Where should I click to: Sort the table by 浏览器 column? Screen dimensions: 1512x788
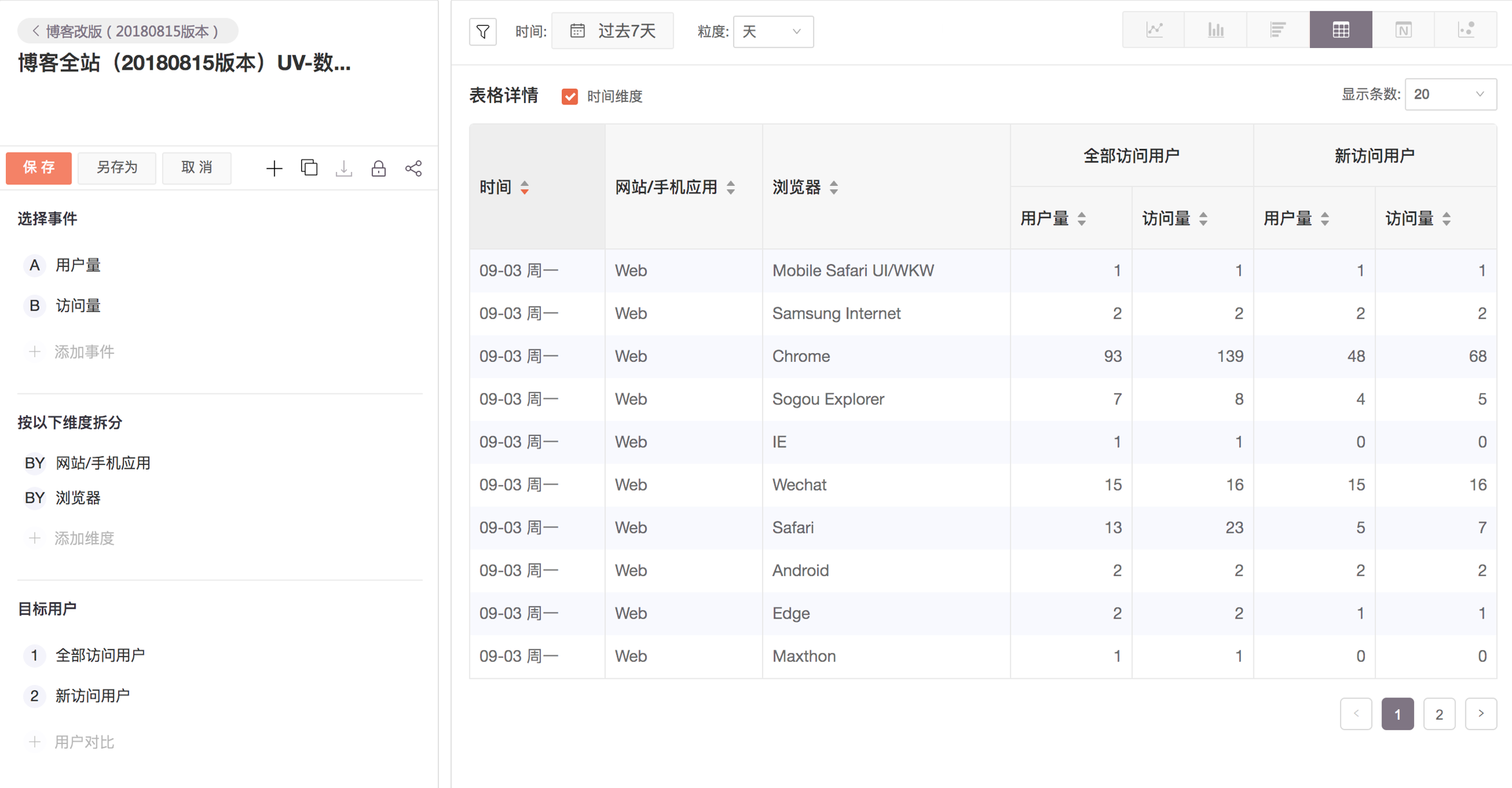click(x=833, y=188)
